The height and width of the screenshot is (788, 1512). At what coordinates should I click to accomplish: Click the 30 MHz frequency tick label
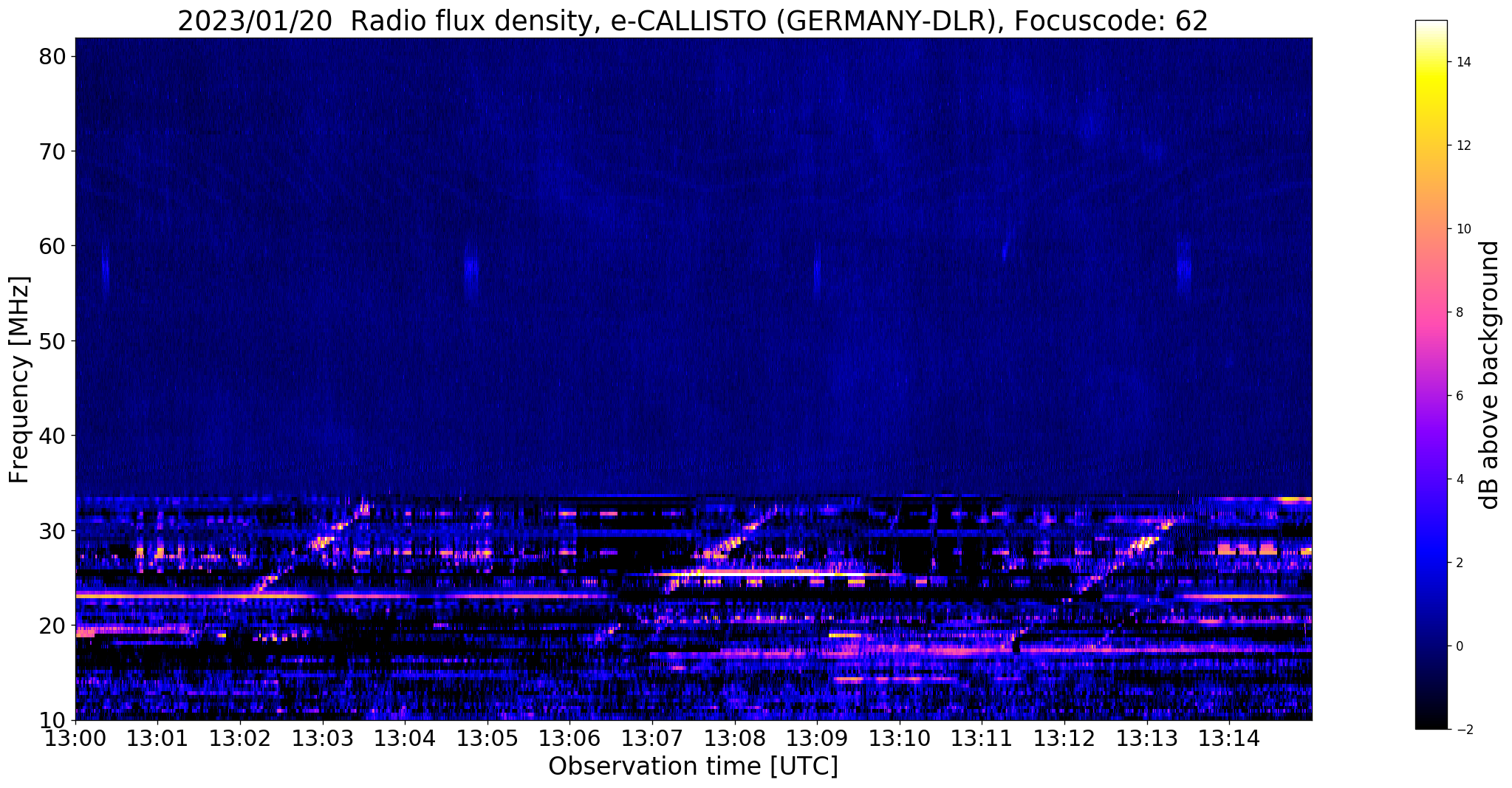[53, 530]
